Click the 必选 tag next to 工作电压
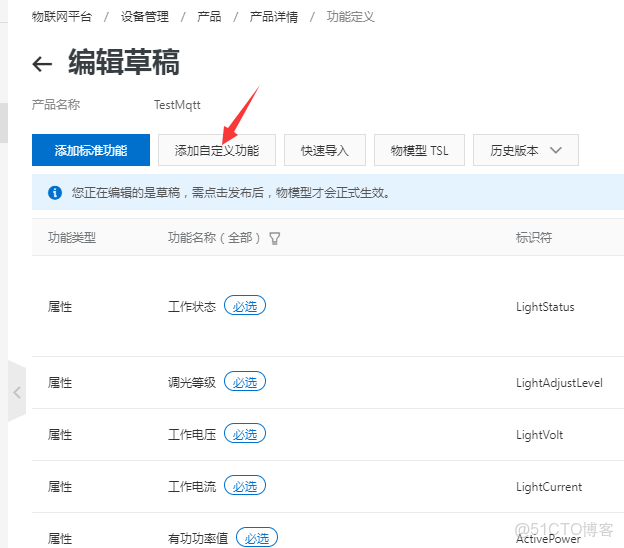 coord(245,433)
